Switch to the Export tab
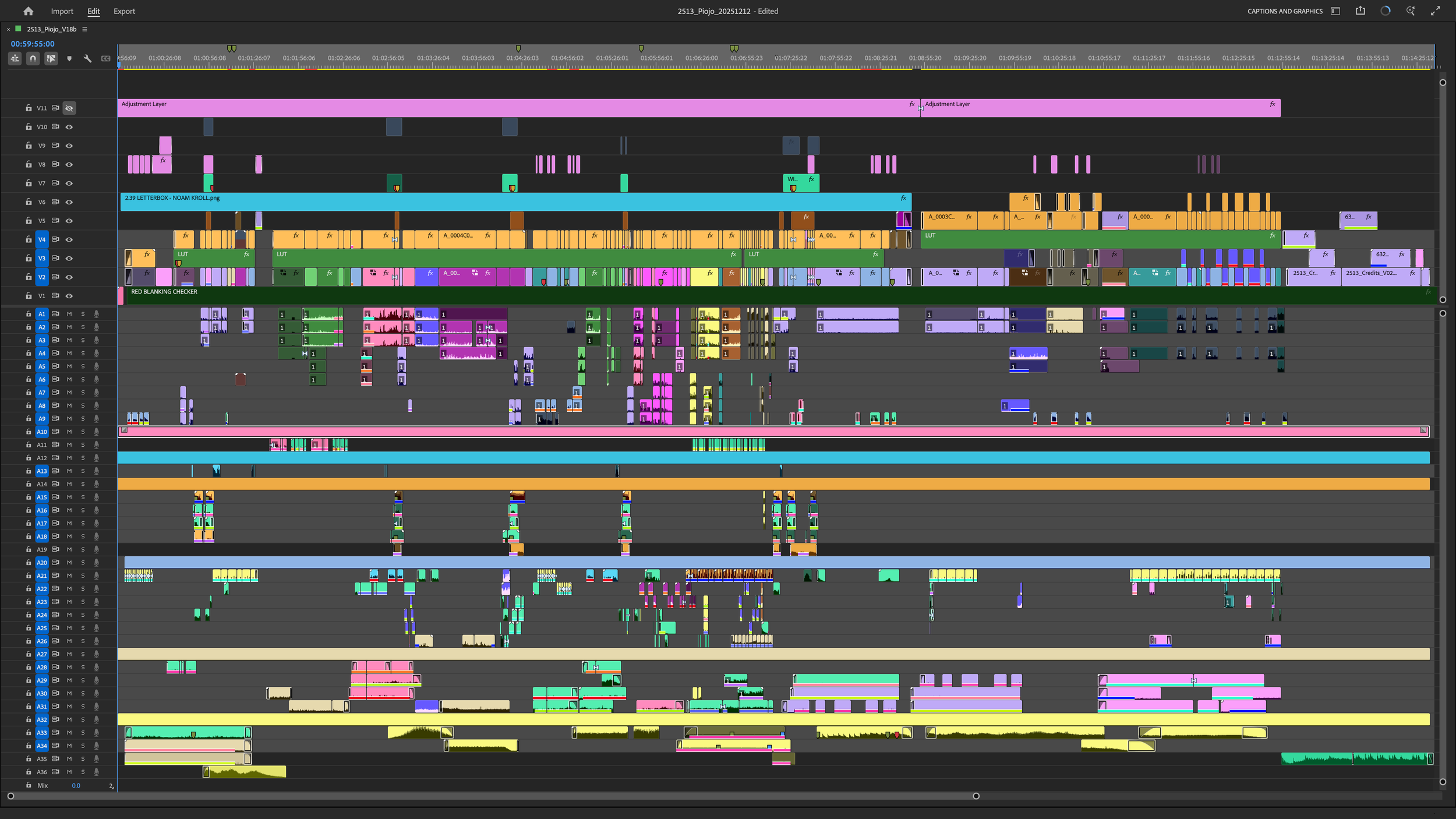The width and height of the screenshot is (1456, 819). (x=124, y=11)
